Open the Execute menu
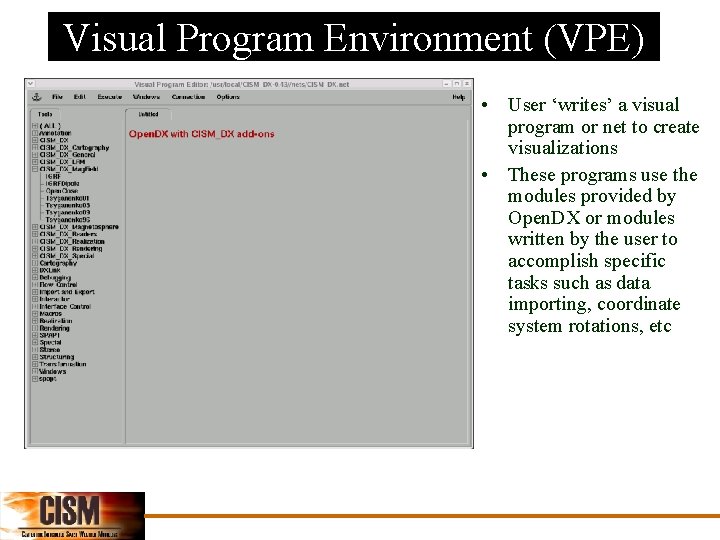Image resolution: width=720 pixels, height=540 pixels. pyautogui.click(x=110, y=97)
